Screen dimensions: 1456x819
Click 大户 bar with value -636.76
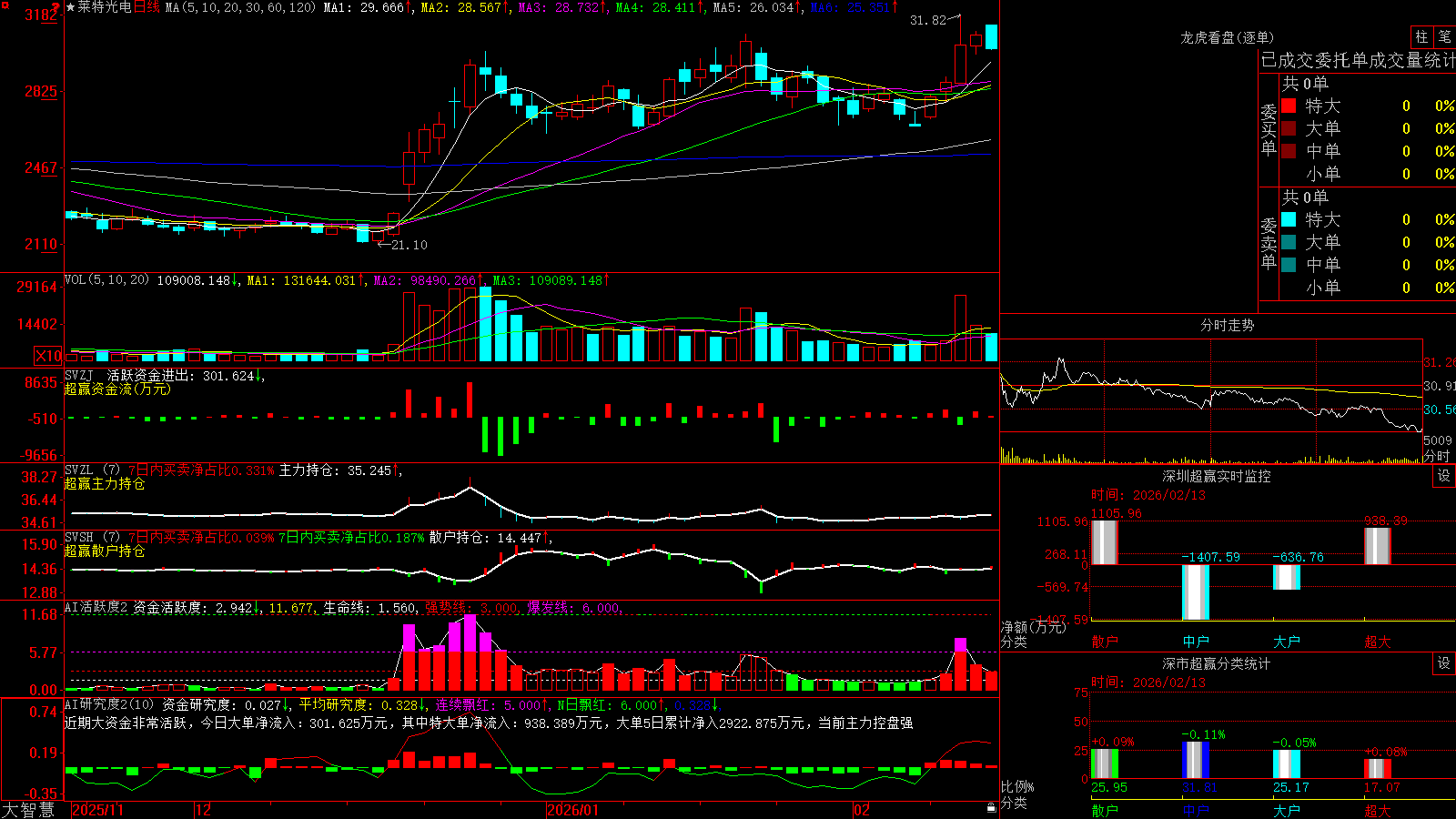(x=1287, y=577)
